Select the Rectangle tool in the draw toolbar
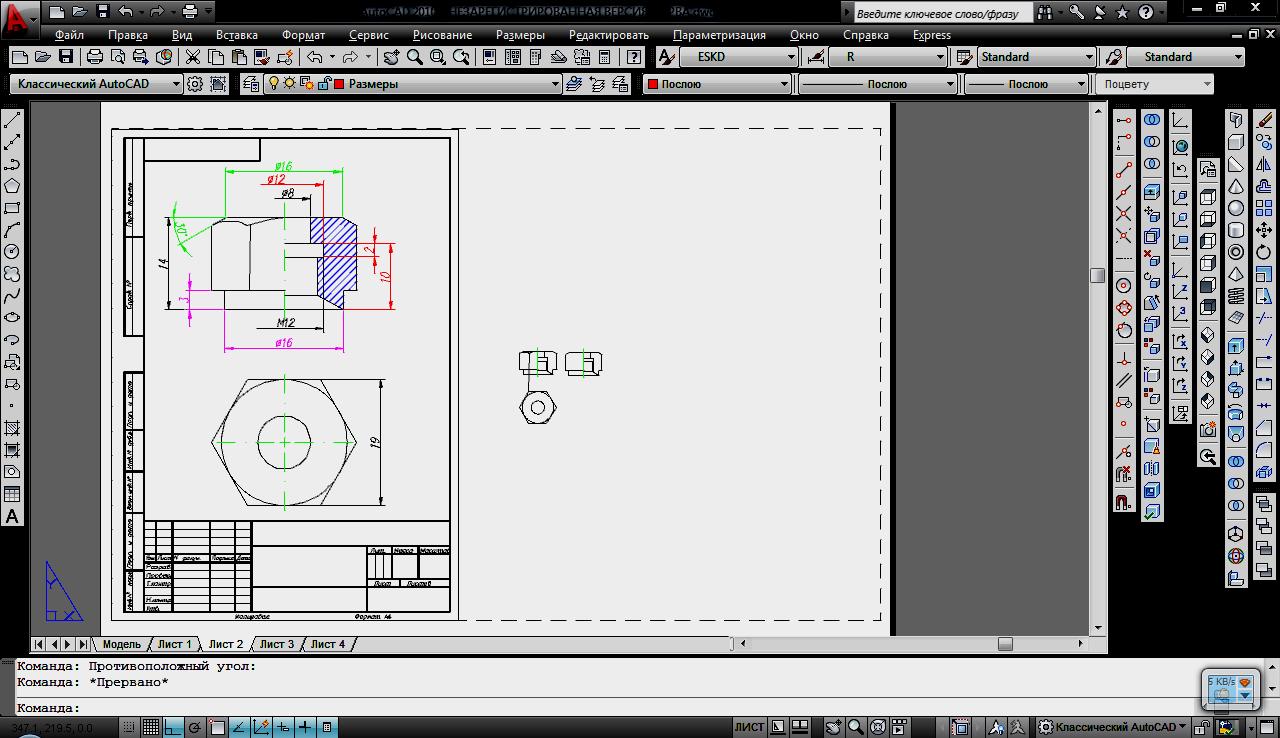This screenshot has width=1280, height=738. [x=12, y=208]
